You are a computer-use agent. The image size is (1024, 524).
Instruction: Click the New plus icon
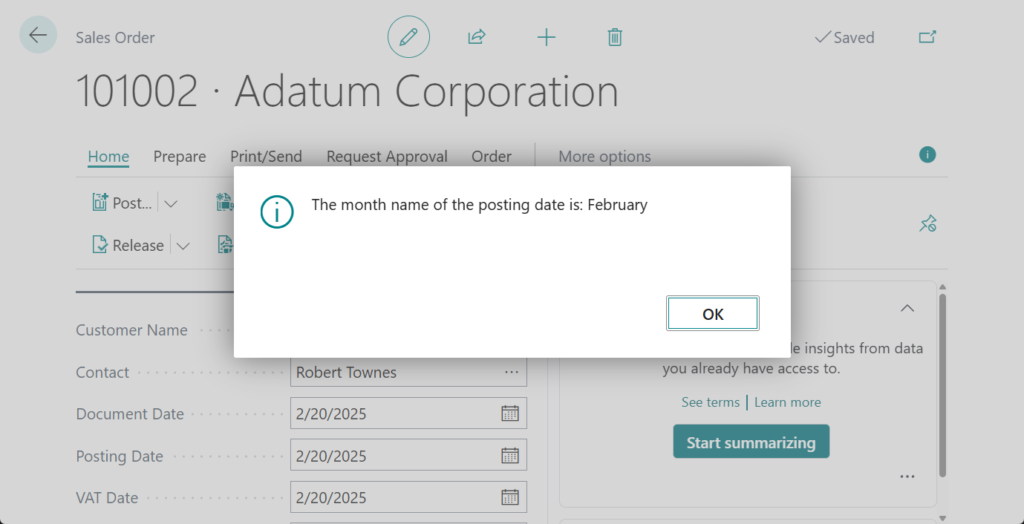coord(546,37)
